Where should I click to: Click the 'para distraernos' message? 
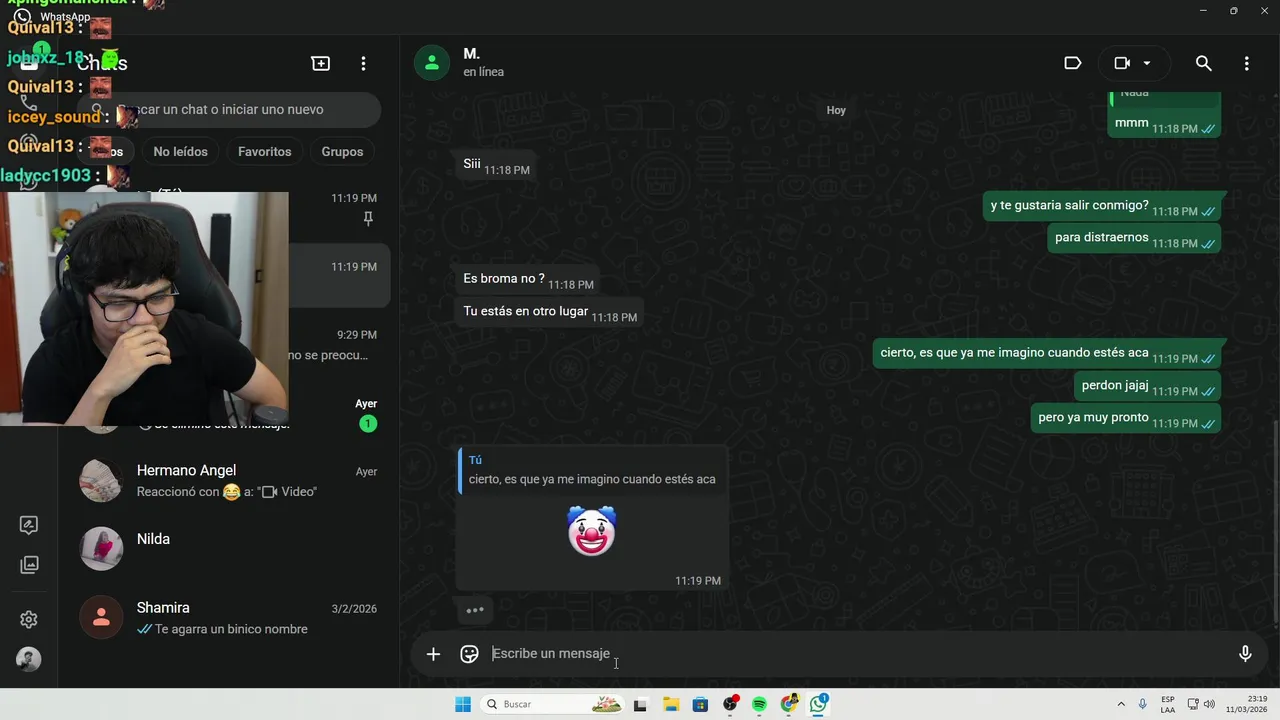coord(1134,238)
